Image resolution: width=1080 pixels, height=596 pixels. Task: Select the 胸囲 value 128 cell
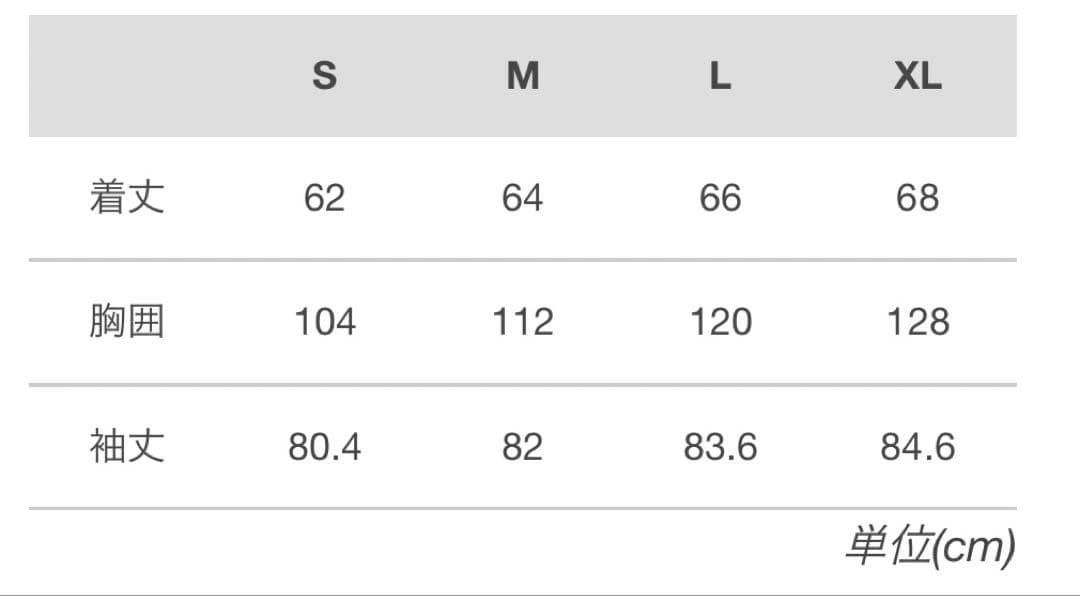(x=917, y=322)
